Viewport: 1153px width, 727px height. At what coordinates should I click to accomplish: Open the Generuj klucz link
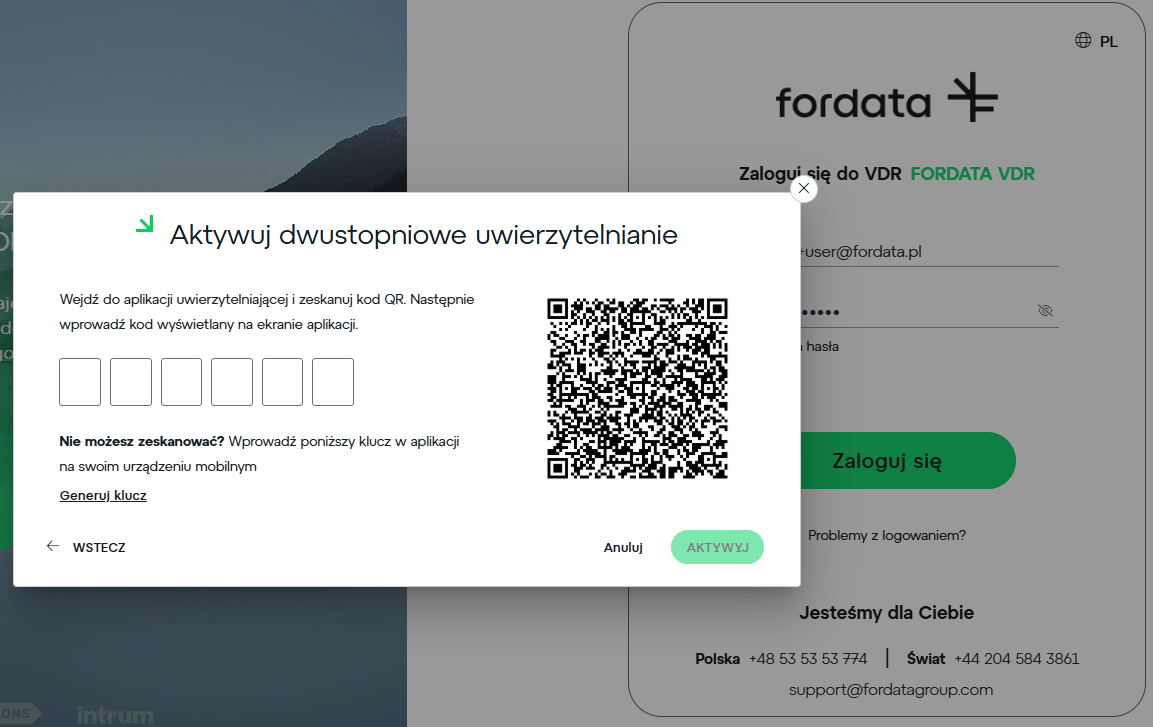click(x=103, y=495)
